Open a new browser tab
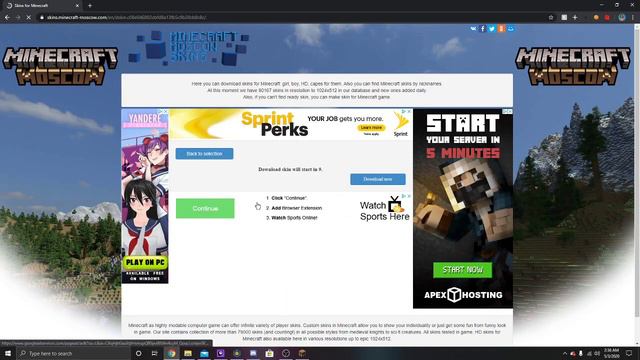This screenshot has width=640, height=360. pos(90,6)
